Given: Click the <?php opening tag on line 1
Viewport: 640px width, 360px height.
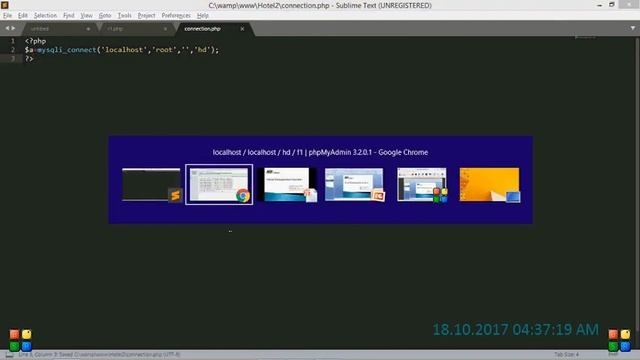Looking at the screenshot, I should click(36, 41).
